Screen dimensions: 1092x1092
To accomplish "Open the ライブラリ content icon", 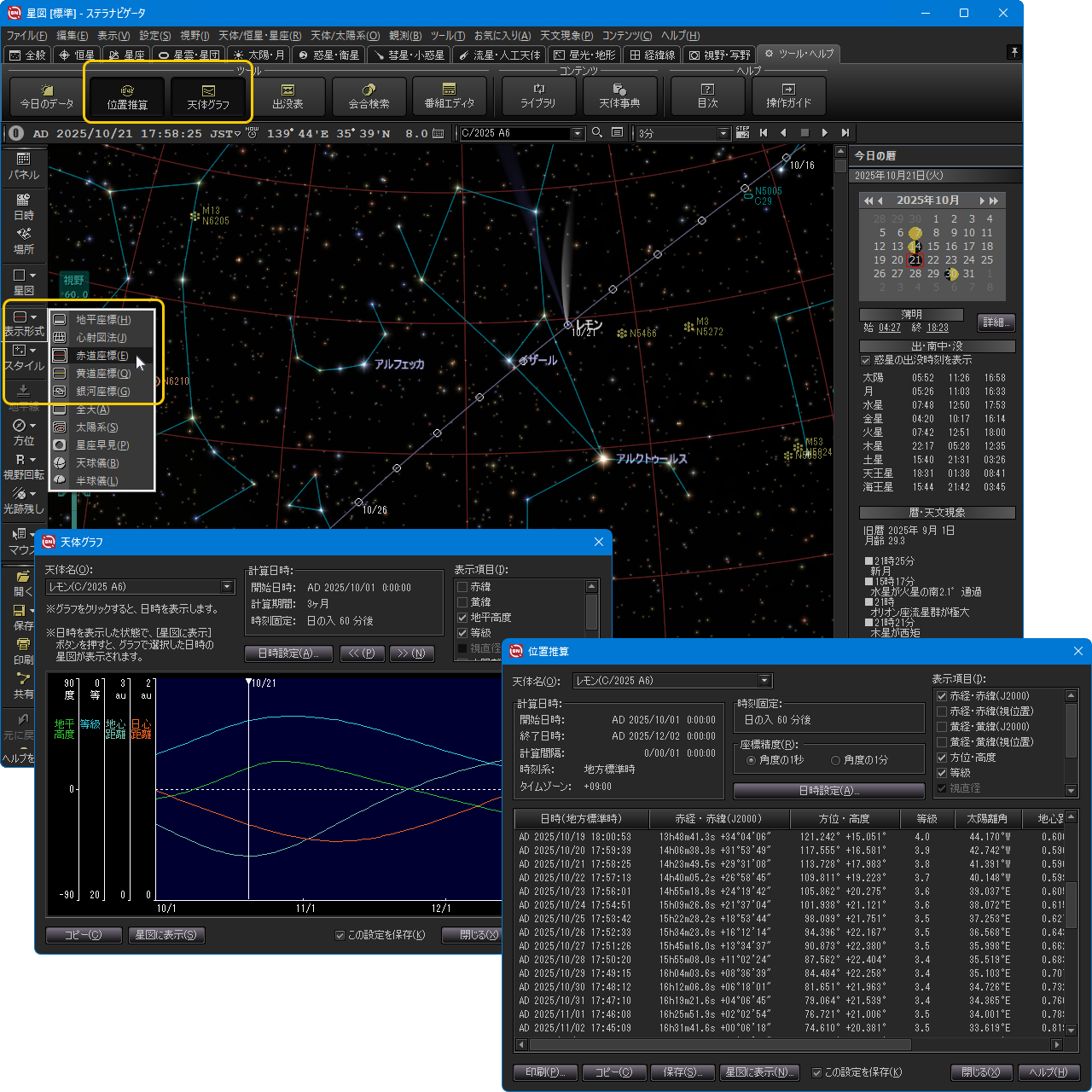I will pos(537,96).
